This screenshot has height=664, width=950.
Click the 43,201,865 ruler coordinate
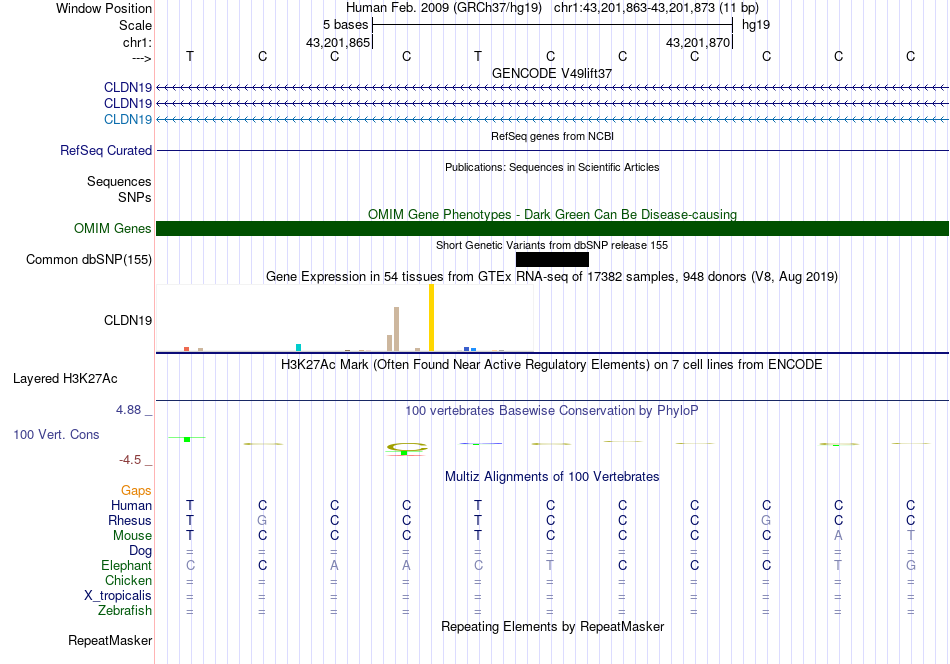click(337, 42)
